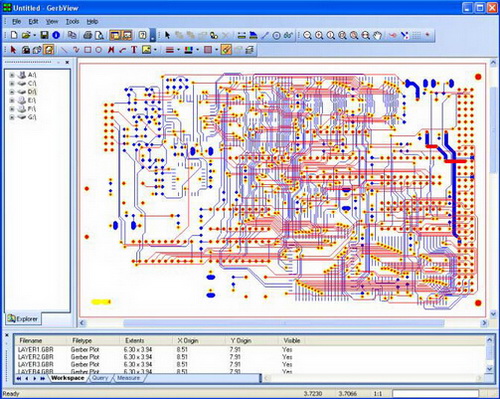Open the color palette dropdown swatch
Image resolution: width=500 pixels, height=399 pixels.
tap(189, 50)
